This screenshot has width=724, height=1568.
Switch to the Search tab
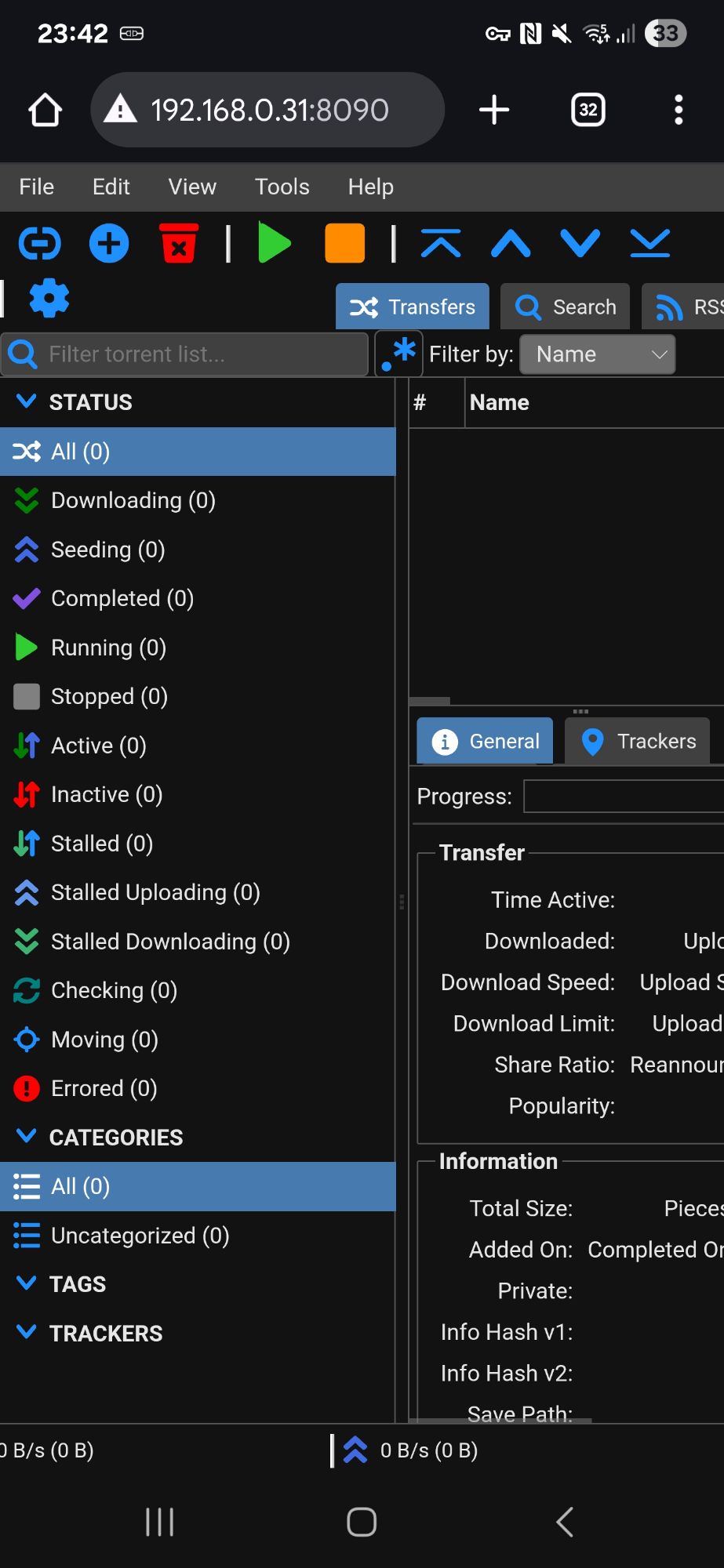[x=566, y=307]
